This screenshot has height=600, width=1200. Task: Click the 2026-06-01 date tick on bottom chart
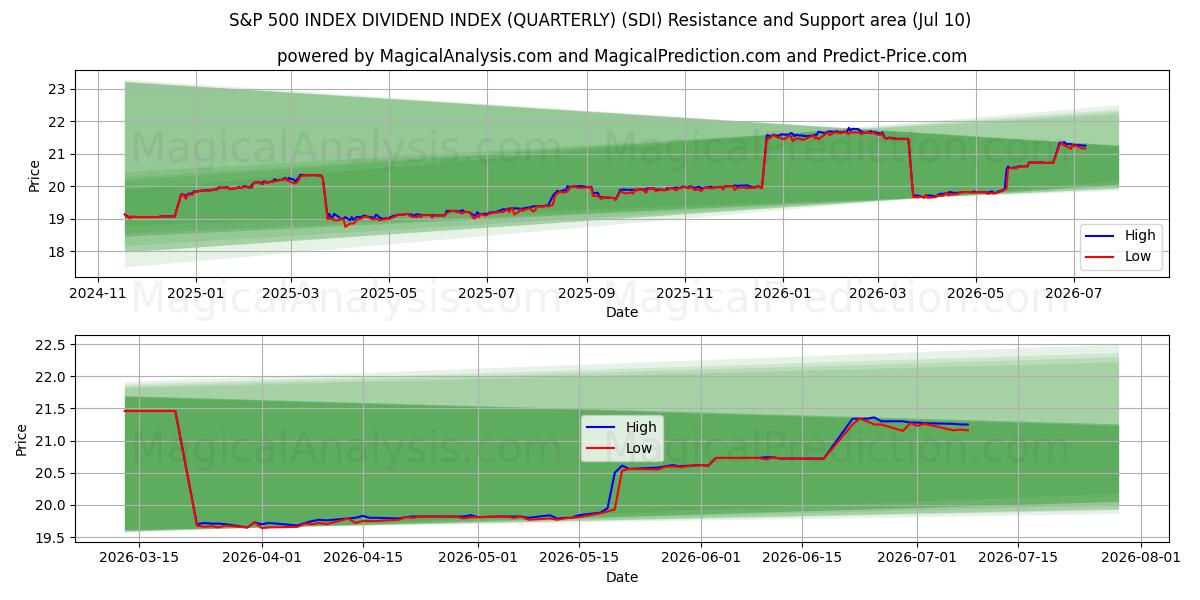coord(701,559)
